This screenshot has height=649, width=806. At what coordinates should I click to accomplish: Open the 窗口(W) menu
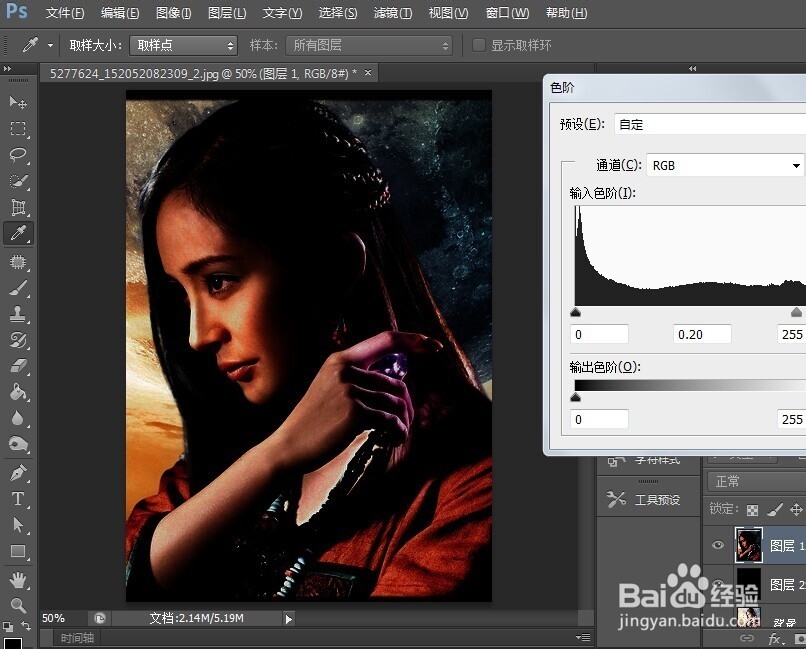[507, 13]
